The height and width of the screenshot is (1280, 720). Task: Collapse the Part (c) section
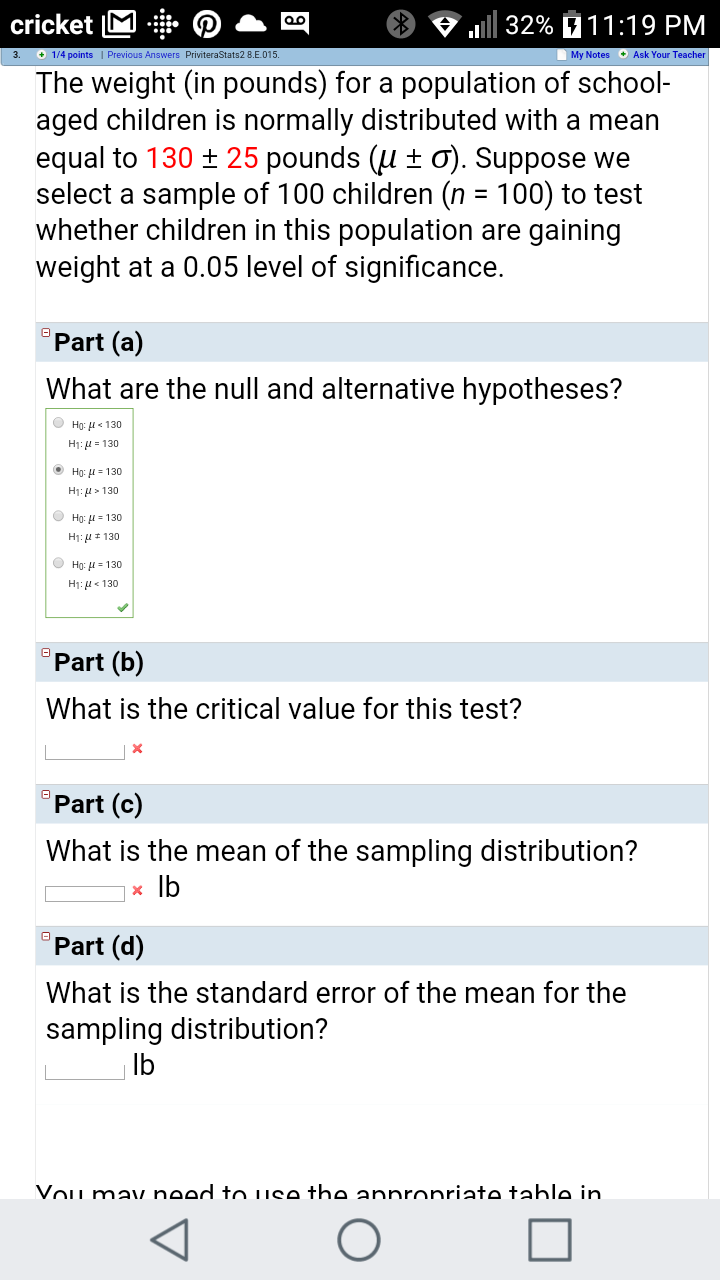tap(45, 794)
